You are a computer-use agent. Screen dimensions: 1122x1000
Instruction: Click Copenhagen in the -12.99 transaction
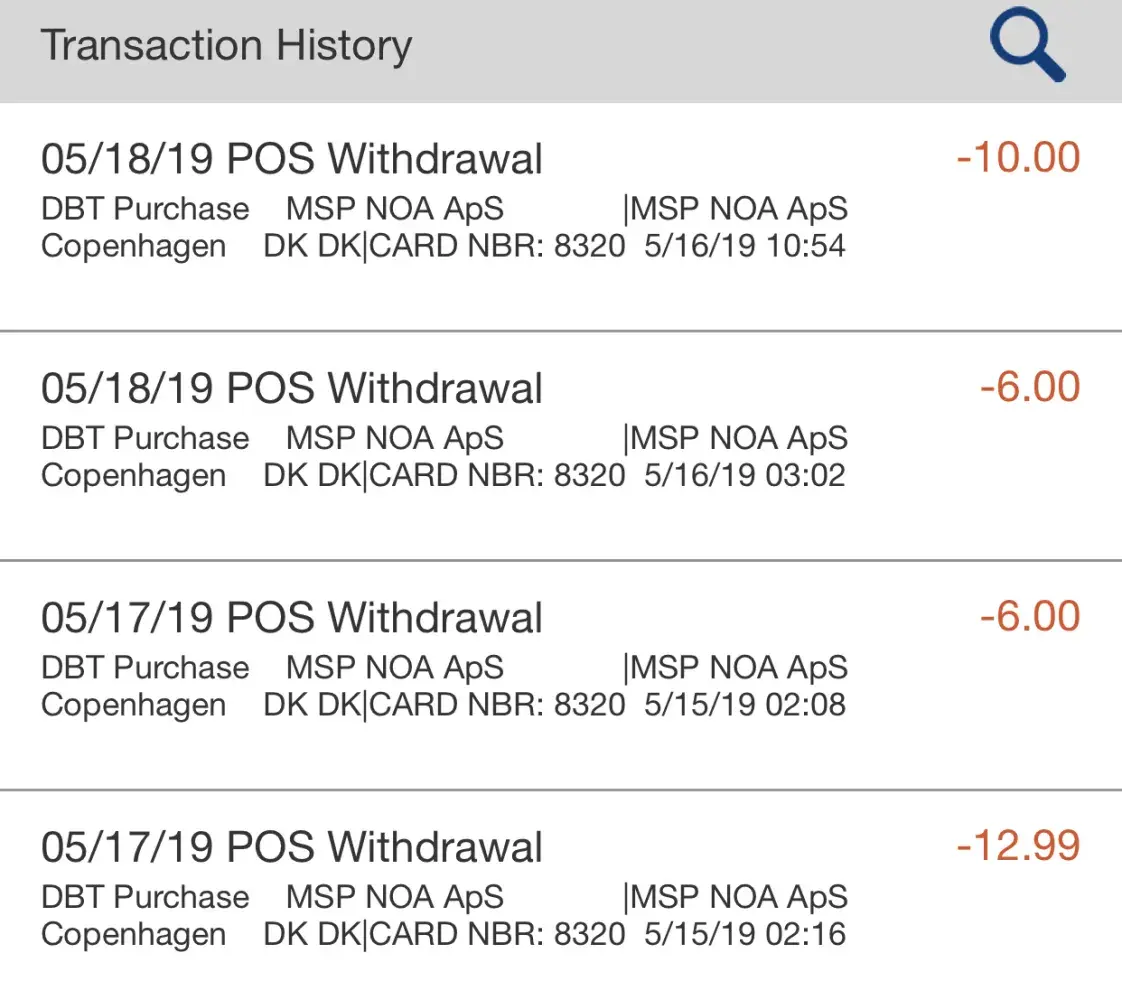tap(134, 934)
